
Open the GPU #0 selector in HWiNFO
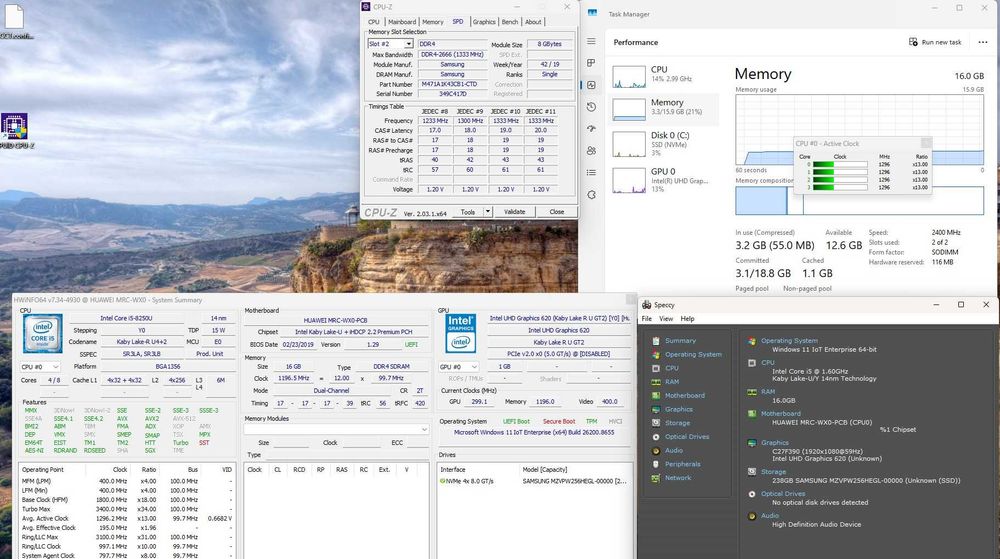tap(459, 367)
